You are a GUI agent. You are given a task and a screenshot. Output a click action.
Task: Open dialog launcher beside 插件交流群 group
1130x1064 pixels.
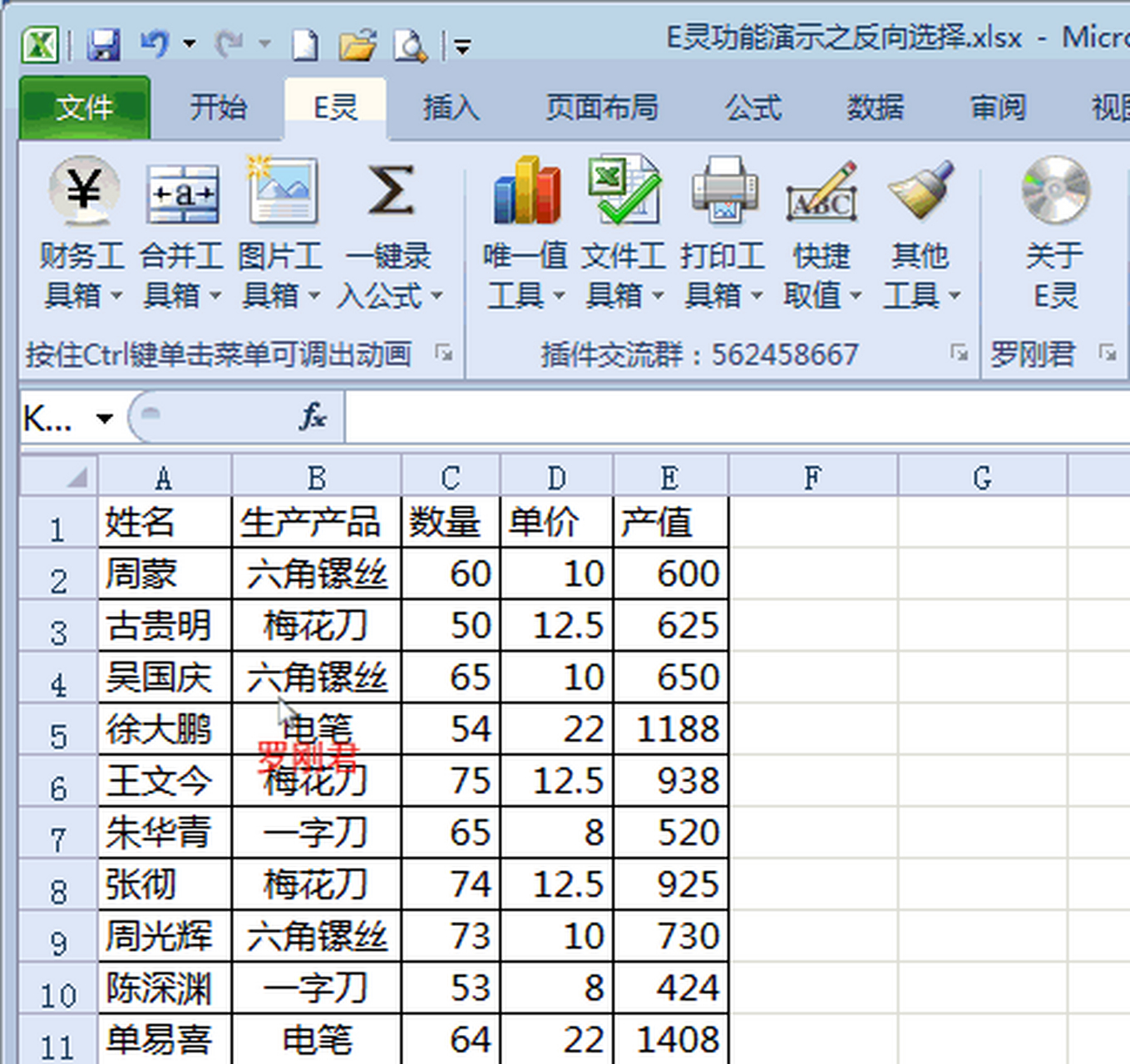coord(959,353)
